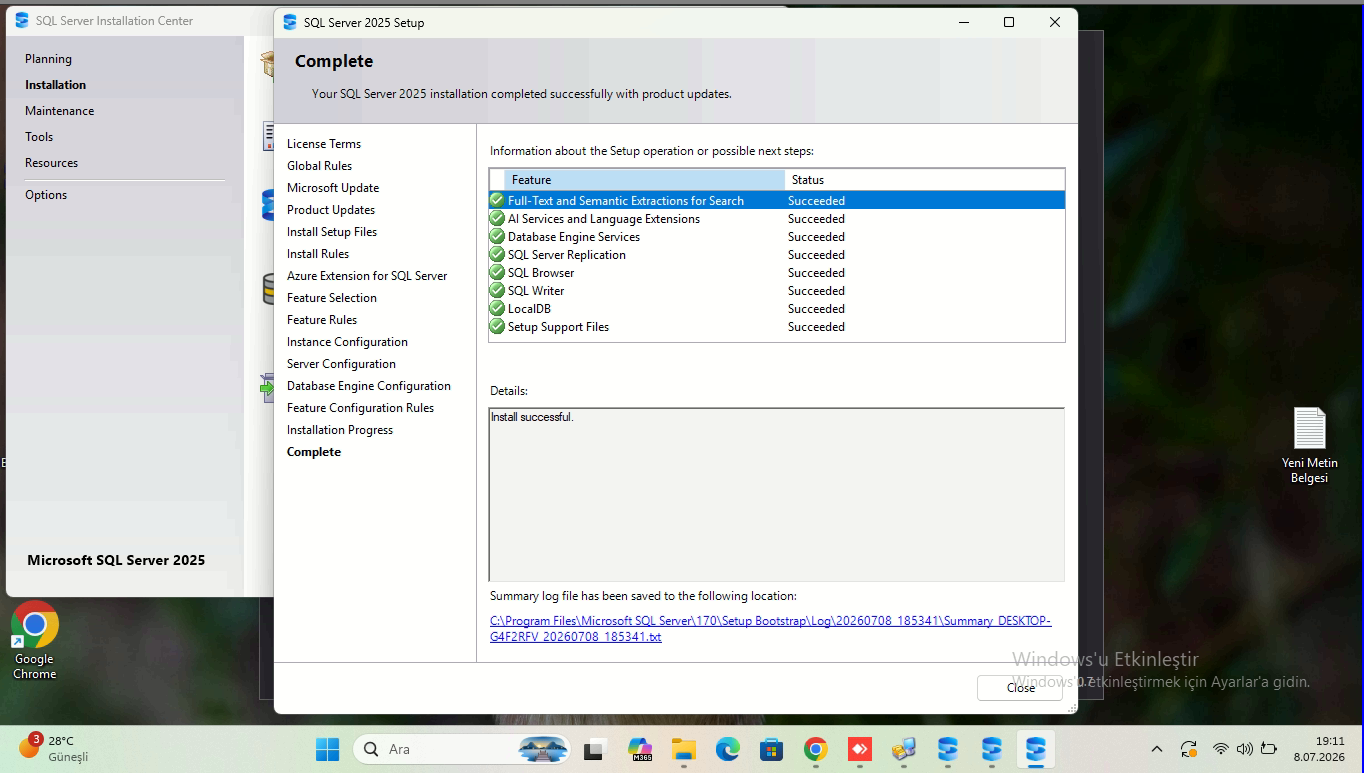Click Close to finish the setup wizard
Screen dimensions: 1364x773
(x=1020, y=688)
